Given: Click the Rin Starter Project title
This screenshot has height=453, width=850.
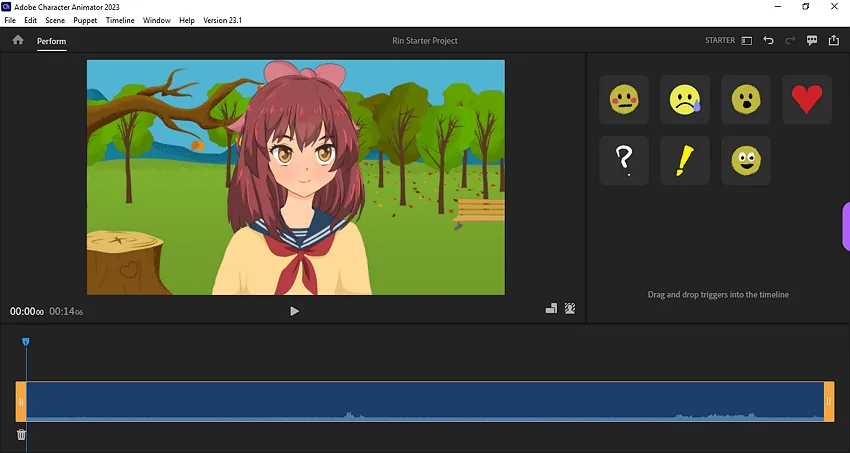Looking at the screenshot, I should (x=425, y=41).
